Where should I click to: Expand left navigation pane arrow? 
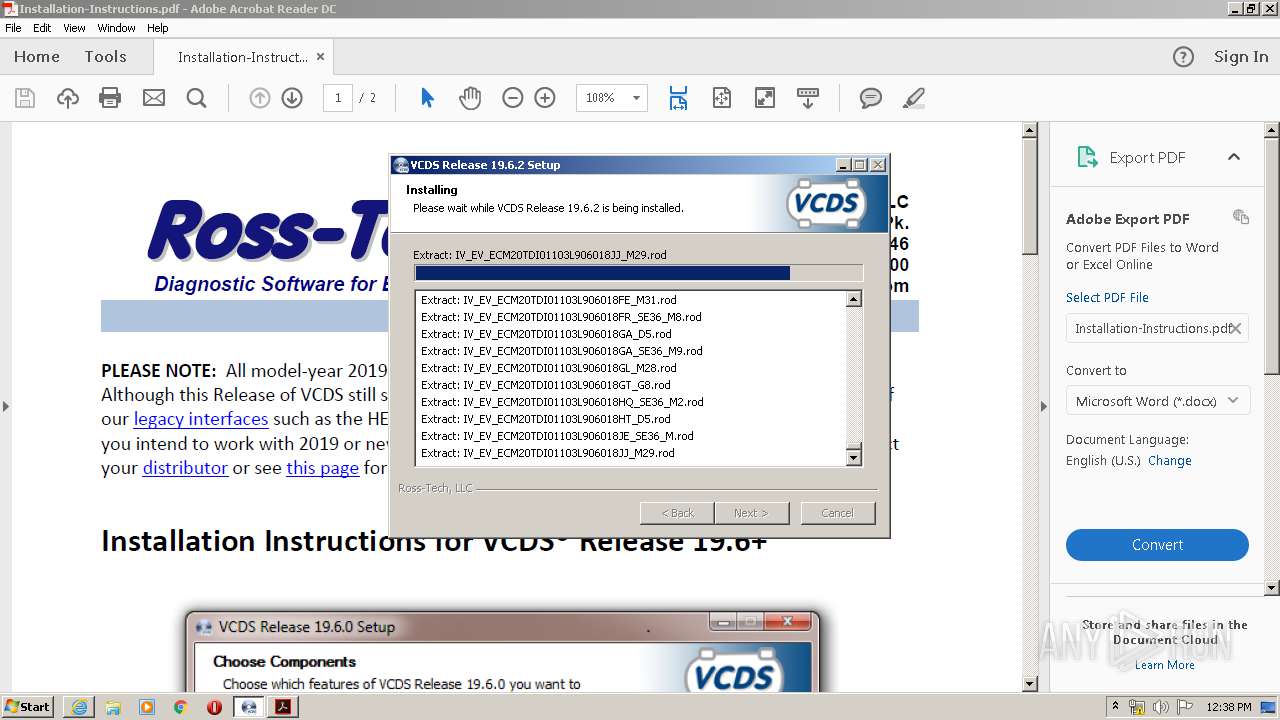coord(5,406)
